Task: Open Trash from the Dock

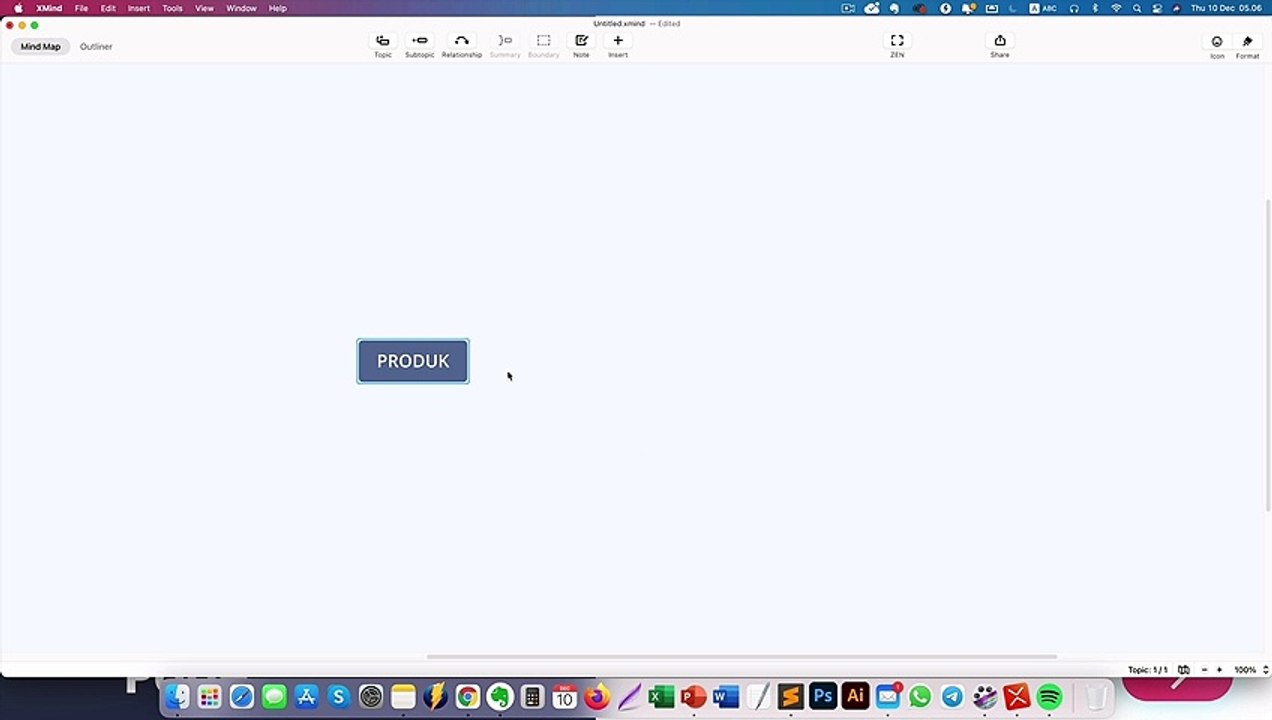Action: pos(1097,697)
